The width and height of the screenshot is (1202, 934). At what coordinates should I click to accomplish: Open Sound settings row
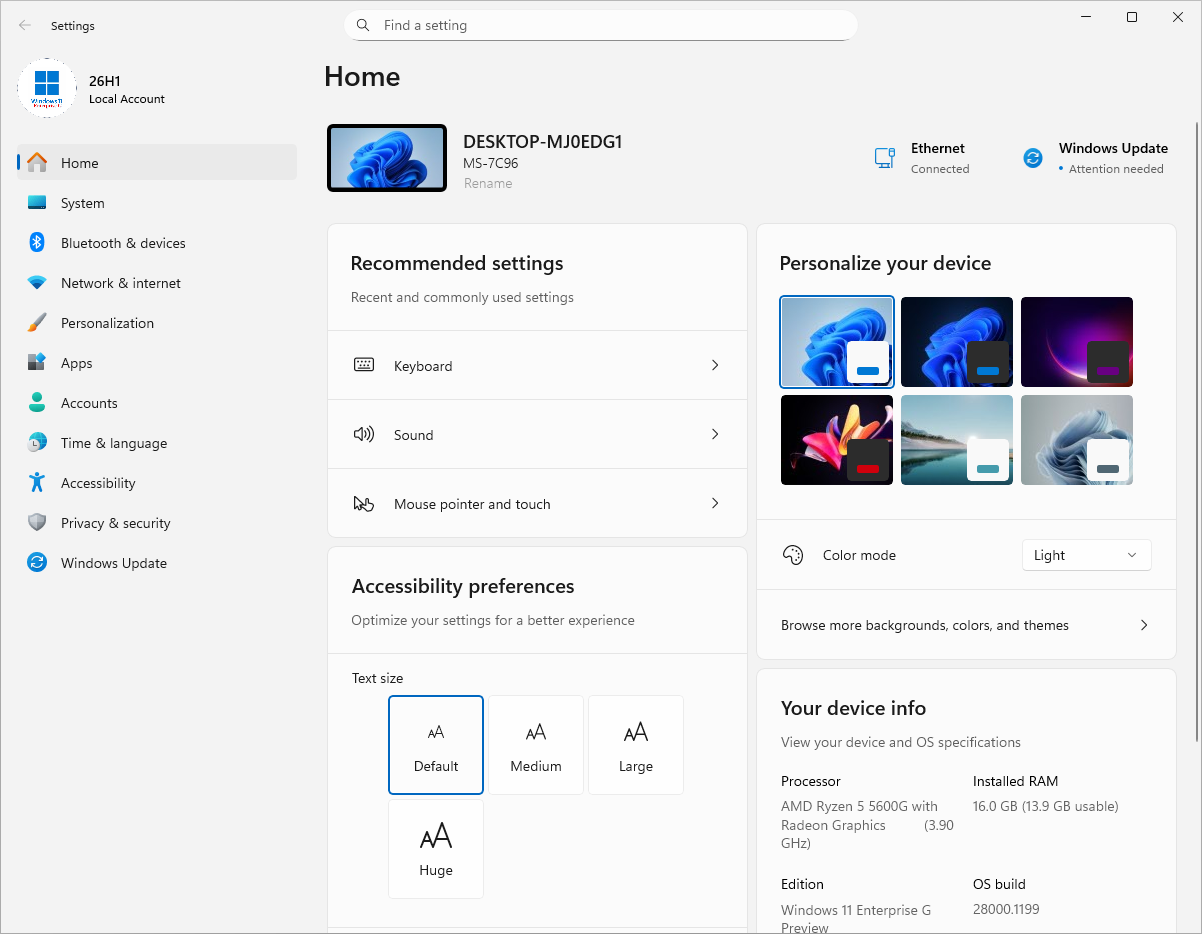pos(537,435)
